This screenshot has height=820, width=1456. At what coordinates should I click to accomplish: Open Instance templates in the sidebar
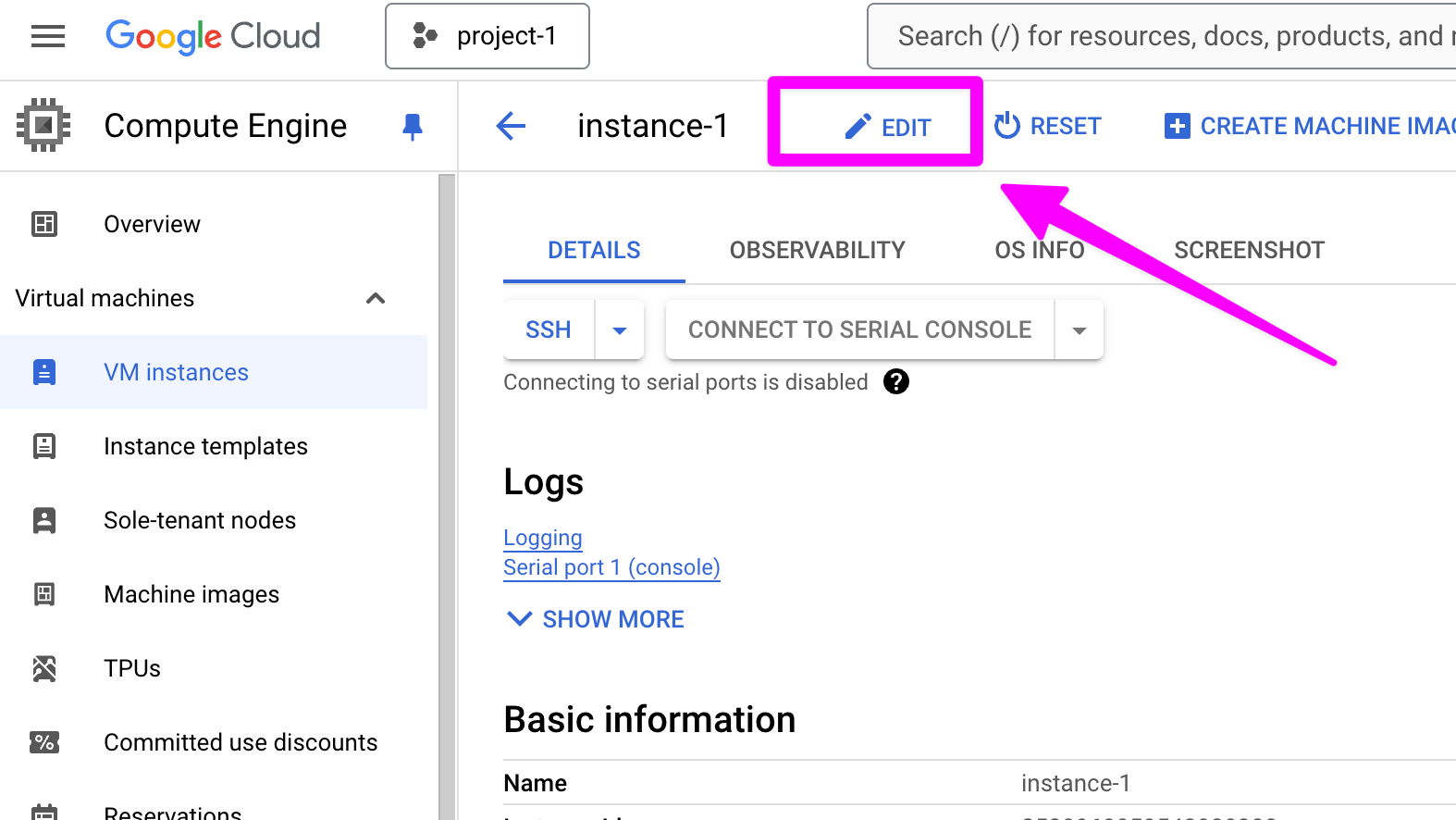click(x=214, y=446)
